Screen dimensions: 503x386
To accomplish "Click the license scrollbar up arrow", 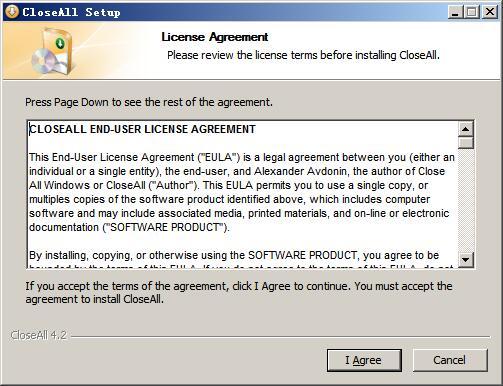I will tap(466, 129).
